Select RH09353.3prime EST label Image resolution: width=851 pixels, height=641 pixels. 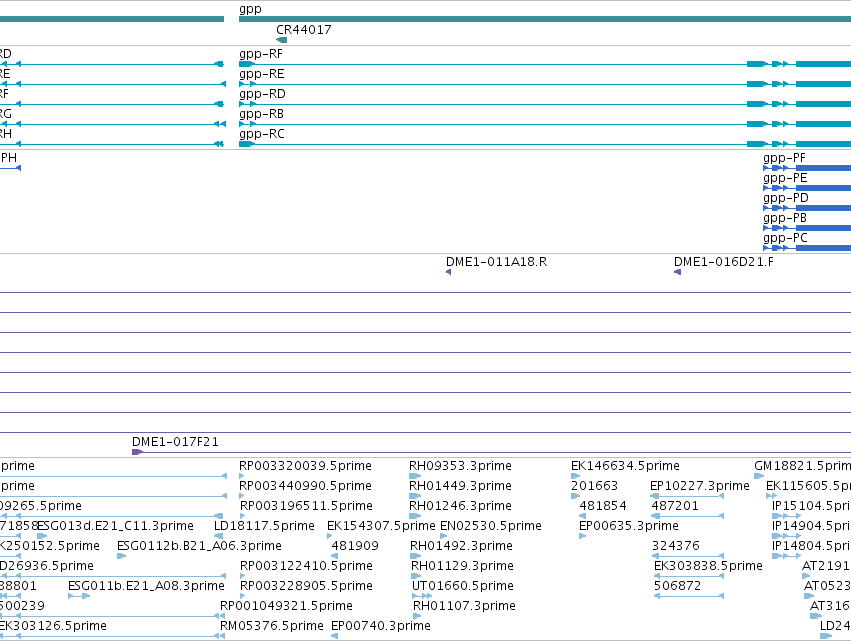pyautogui.click(x=460, y=466)
